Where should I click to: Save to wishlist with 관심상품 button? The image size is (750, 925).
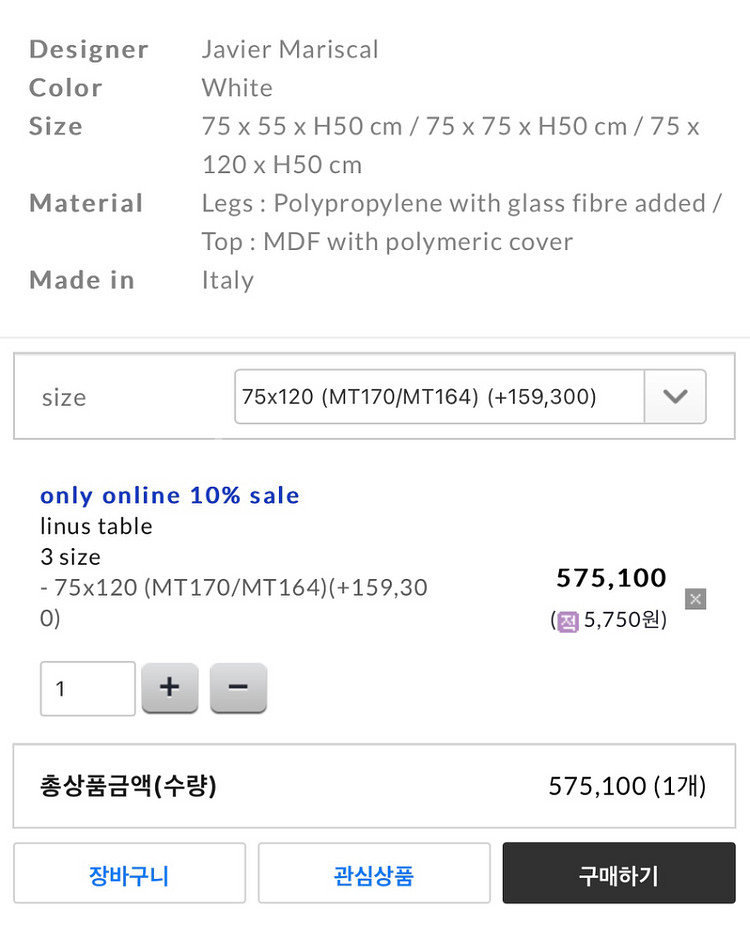pos(374,873)
